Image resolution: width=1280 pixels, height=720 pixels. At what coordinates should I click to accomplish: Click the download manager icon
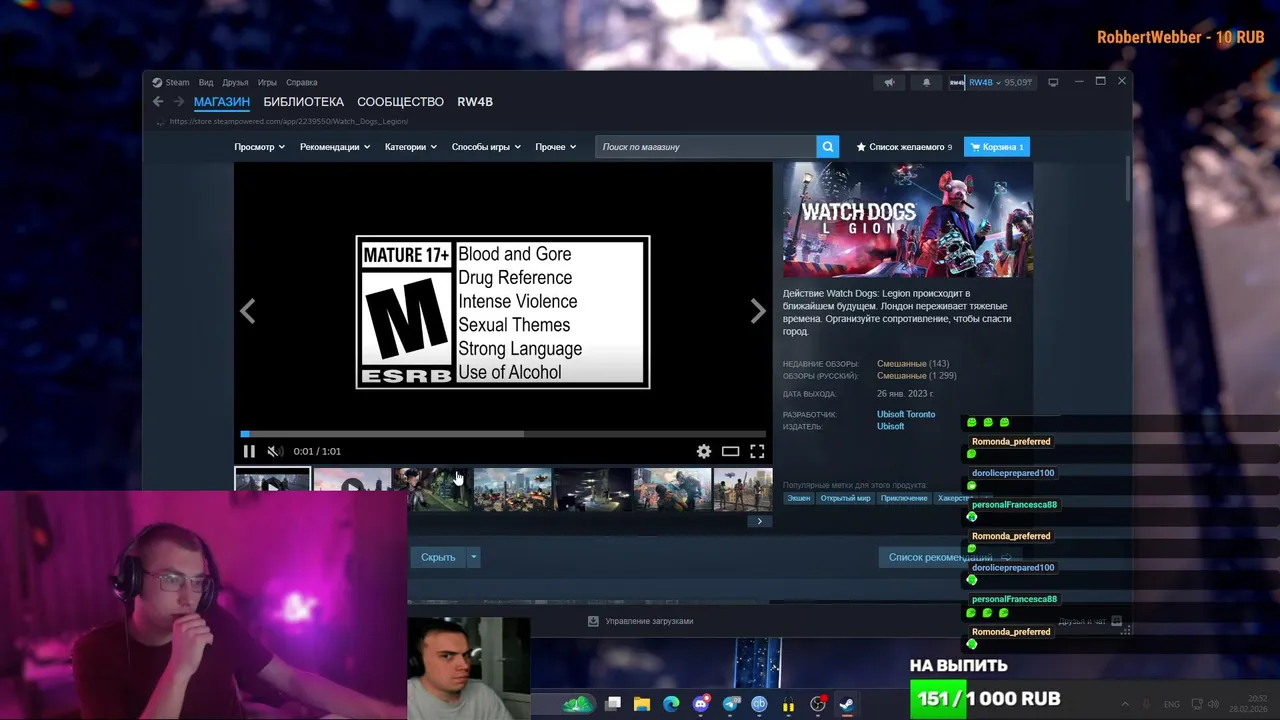click(x=593, y=621)
